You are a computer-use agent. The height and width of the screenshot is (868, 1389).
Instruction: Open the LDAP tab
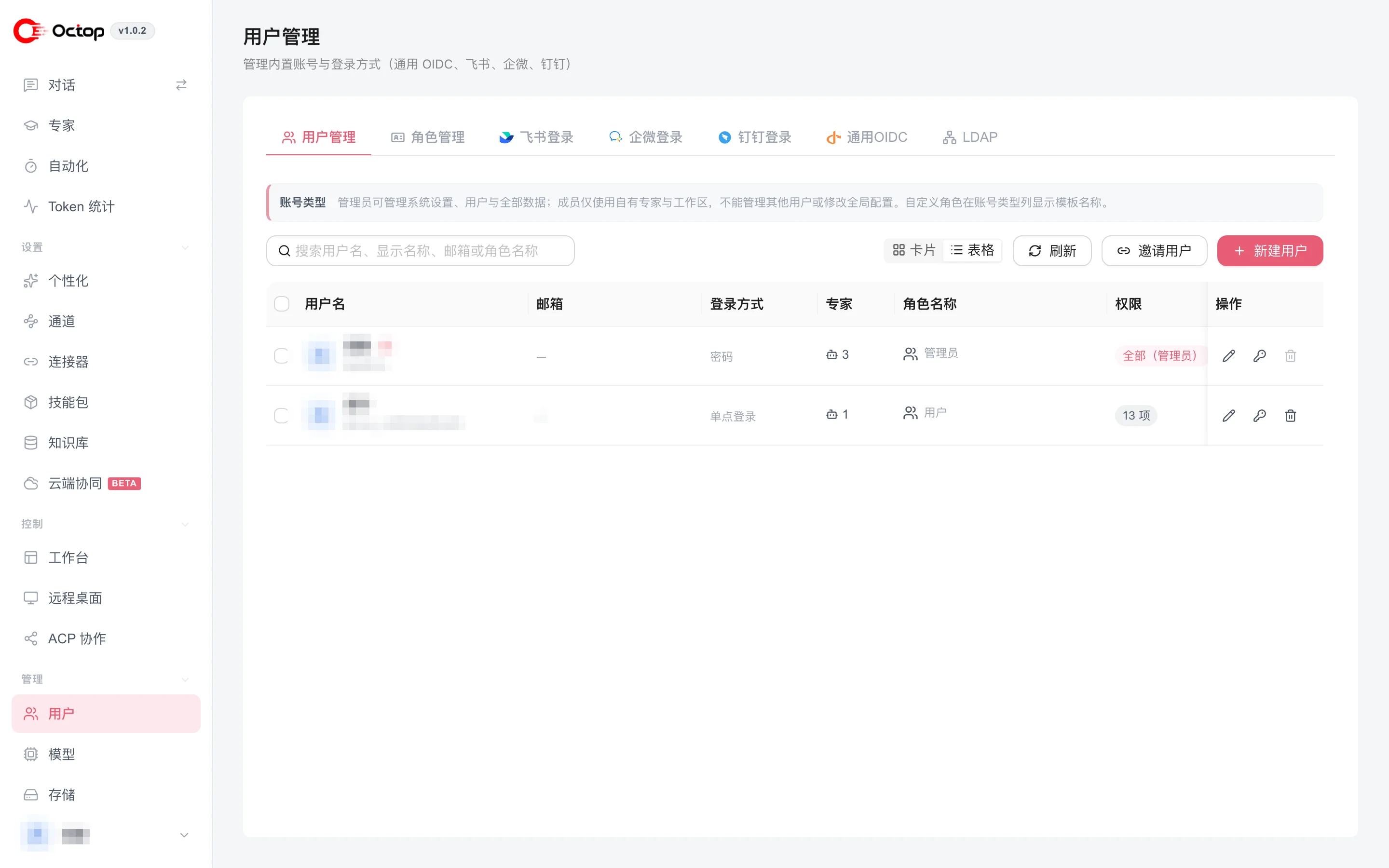coord(970,137)
